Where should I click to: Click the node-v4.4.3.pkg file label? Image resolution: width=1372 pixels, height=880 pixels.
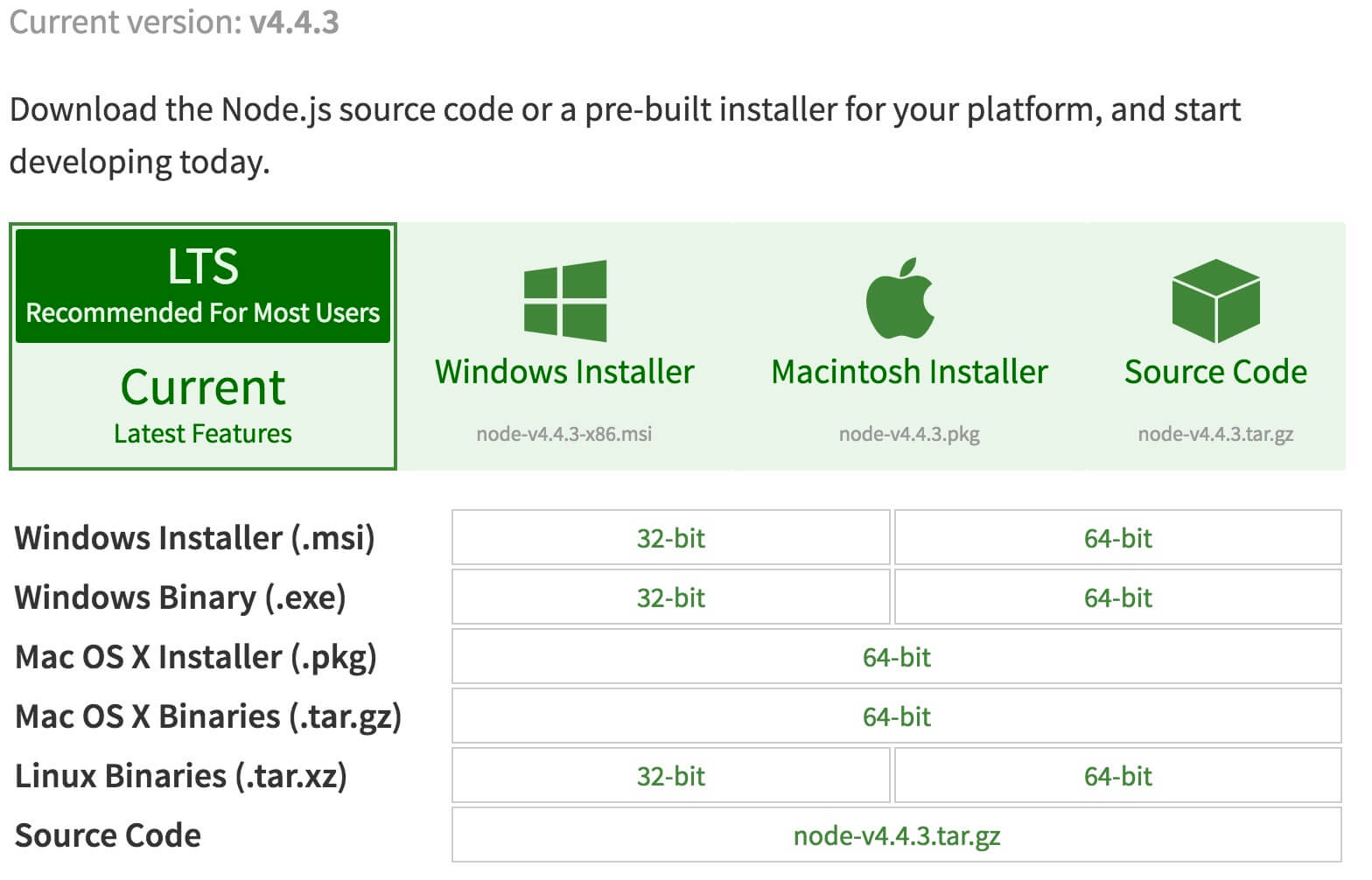(x=908, y=433)
